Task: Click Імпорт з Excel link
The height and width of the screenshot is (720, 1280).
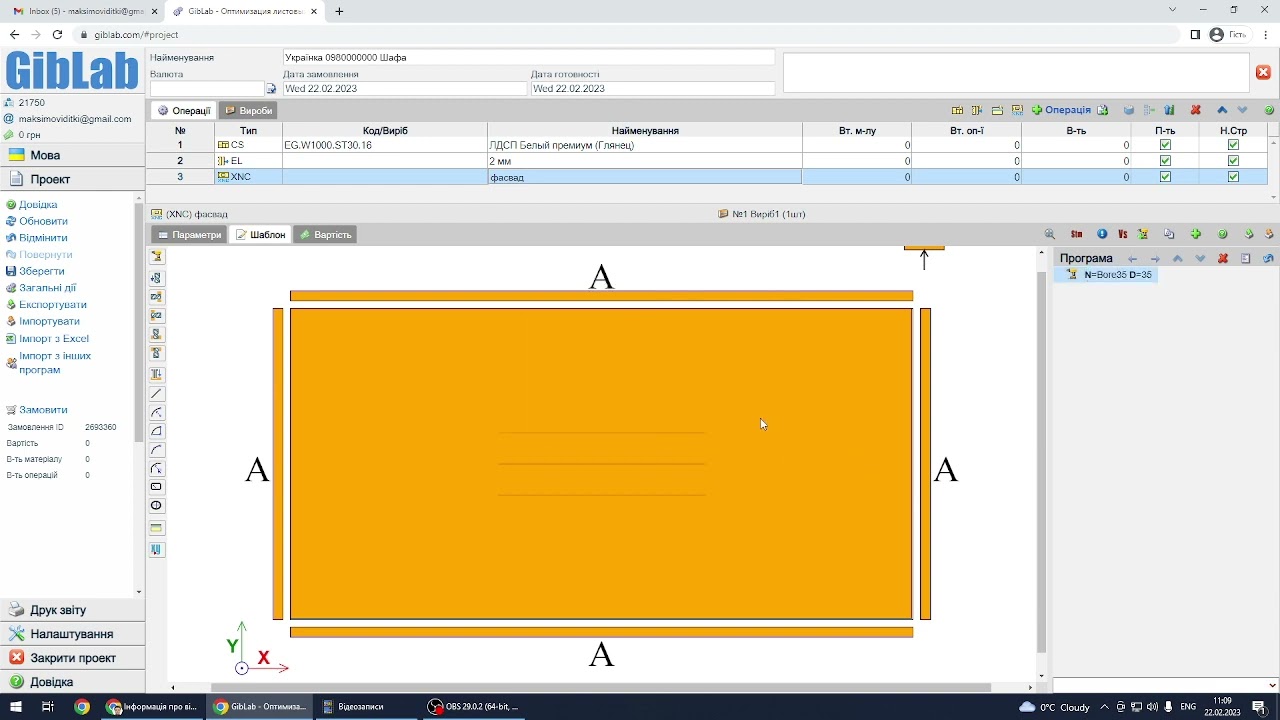Action: (54, 338)
